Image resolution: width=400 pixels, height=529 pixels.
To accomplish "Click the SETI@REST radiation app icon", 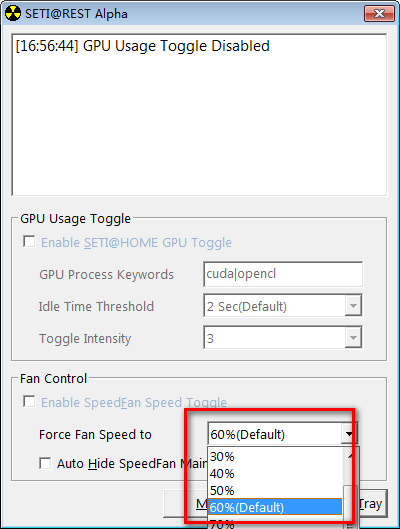I will point(13,13).
